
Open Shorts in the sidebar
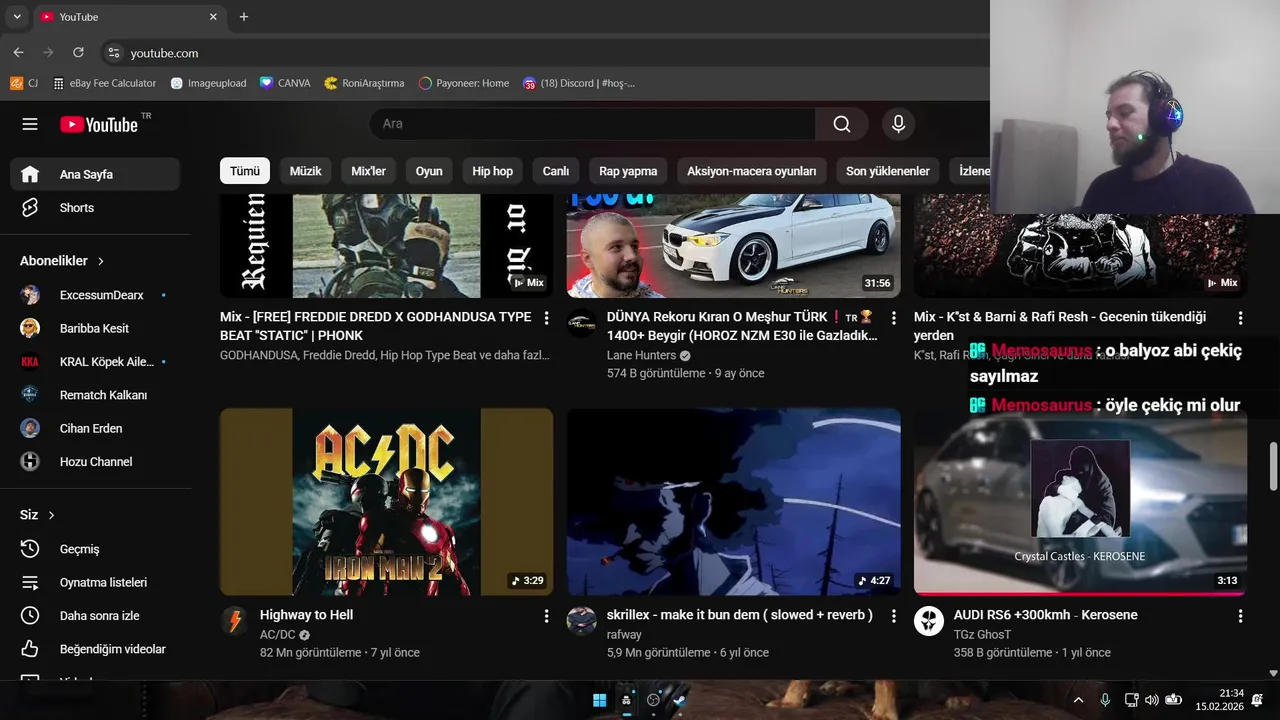coord(95,208)
